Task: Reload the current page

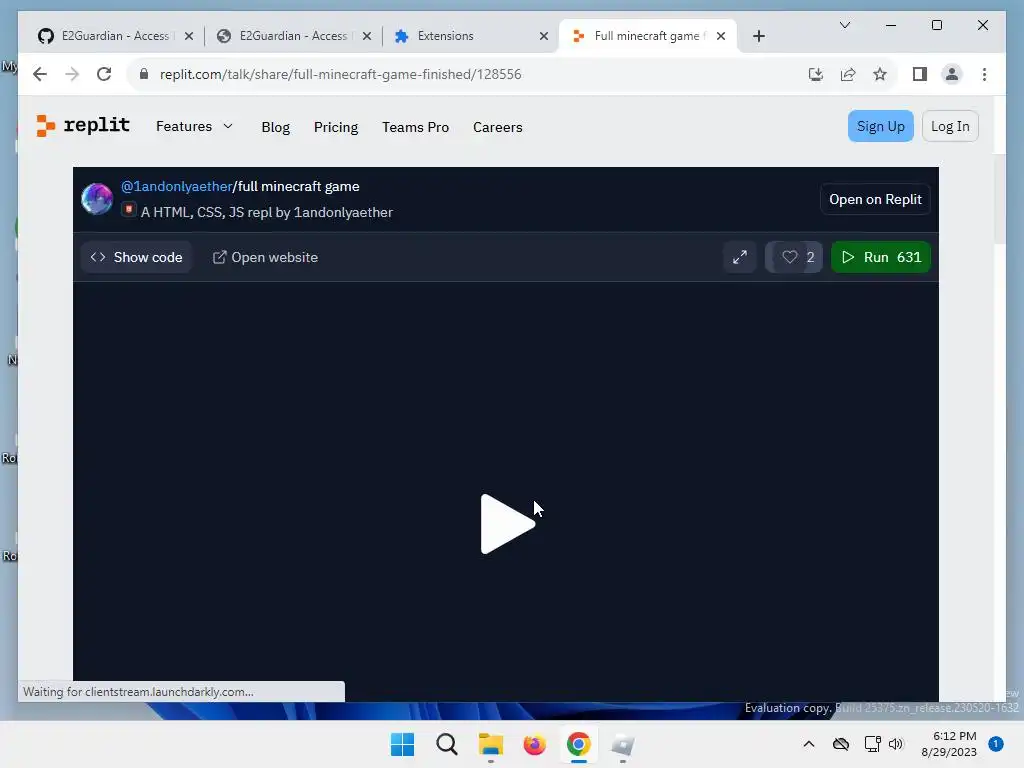Action: pyautogui.click(x=104, y=74)
